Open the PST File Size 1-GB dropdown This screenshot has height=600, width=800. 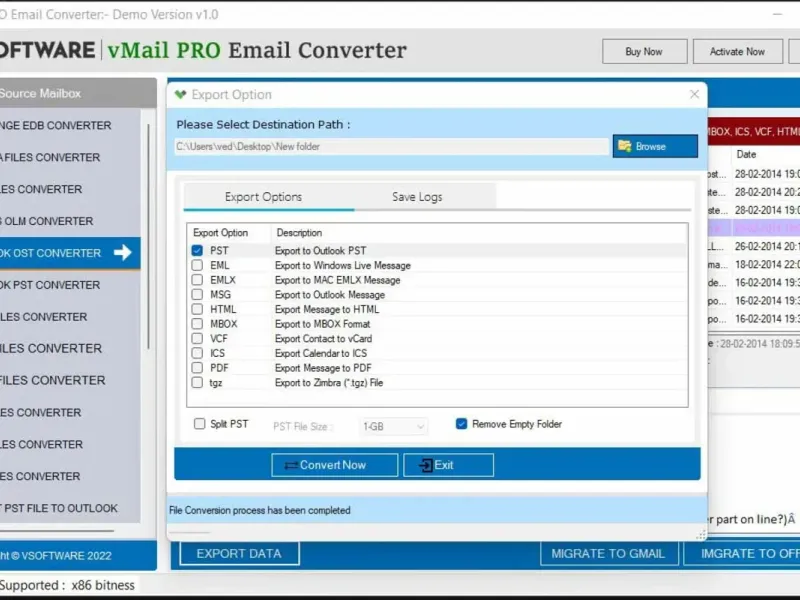(393, 426)
